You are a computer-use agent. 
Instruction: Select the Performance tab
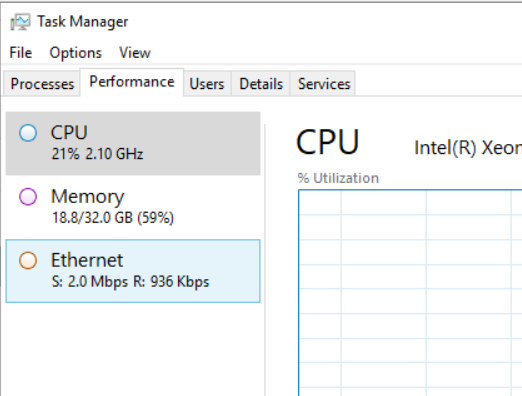coord(132,82)
